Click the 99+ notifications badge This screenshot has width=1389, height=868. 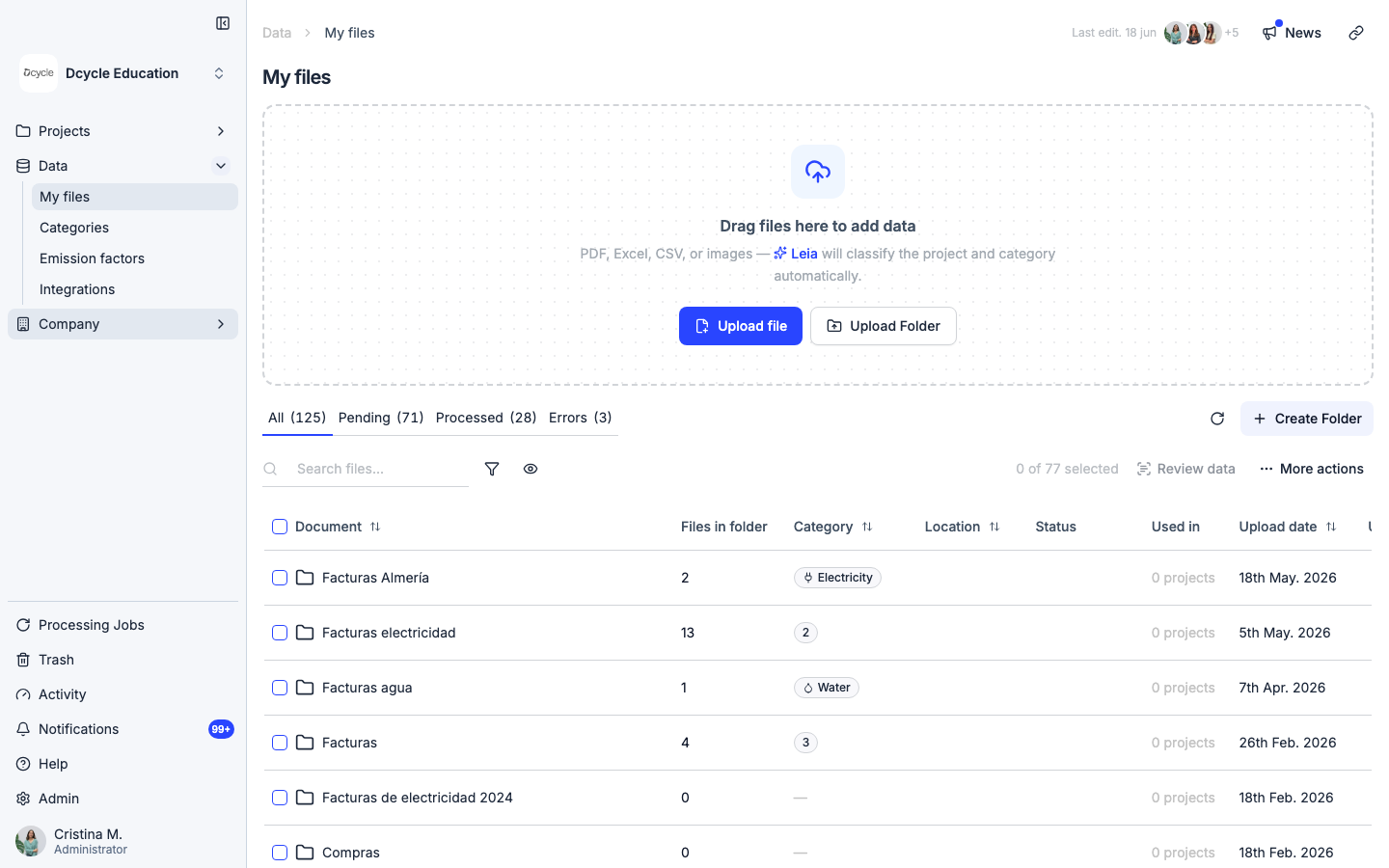pyautogui.click(x=221, y=729)
